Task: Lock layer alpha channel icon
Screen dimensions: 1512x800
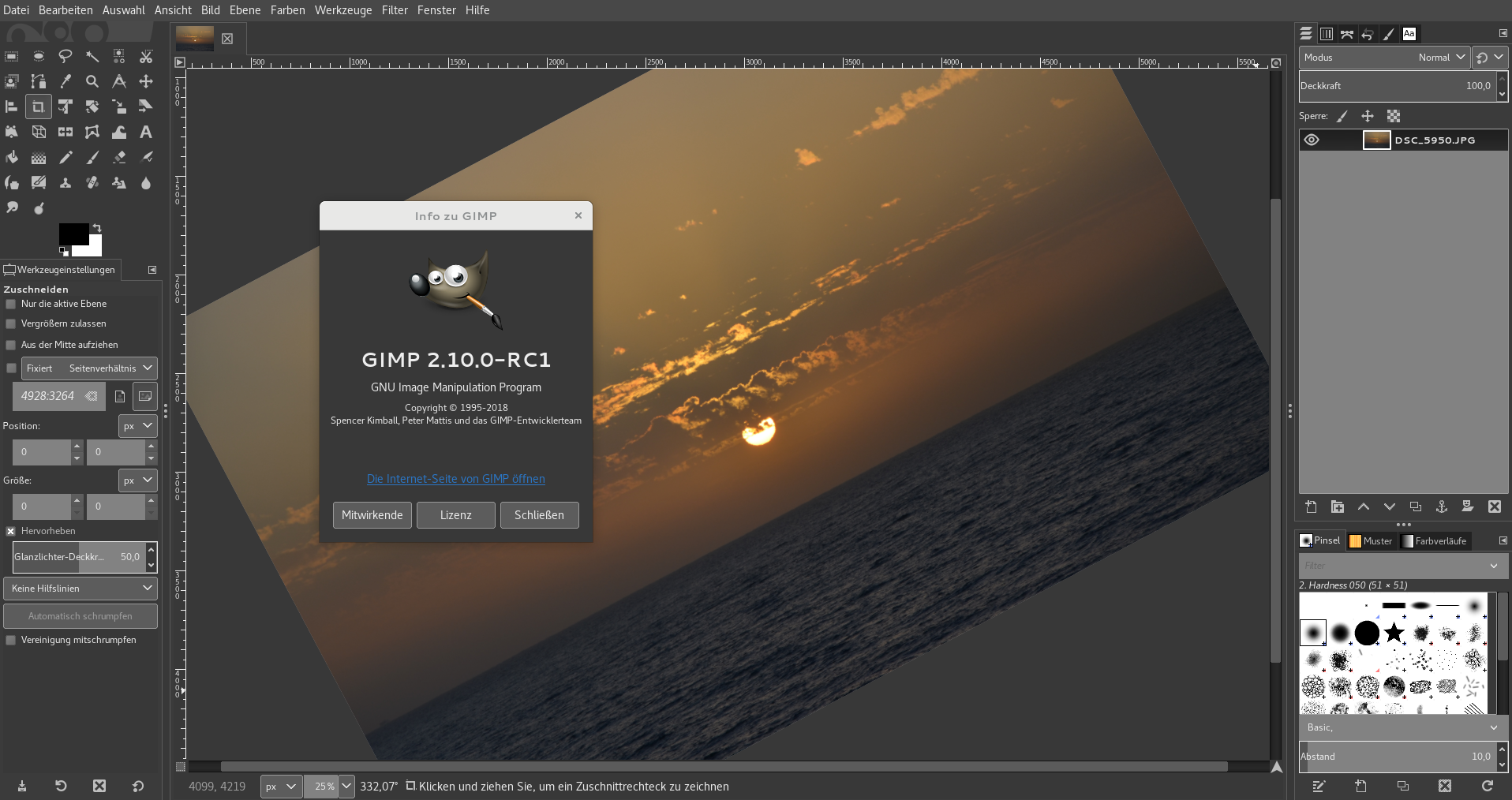Action: (1394, 116)
